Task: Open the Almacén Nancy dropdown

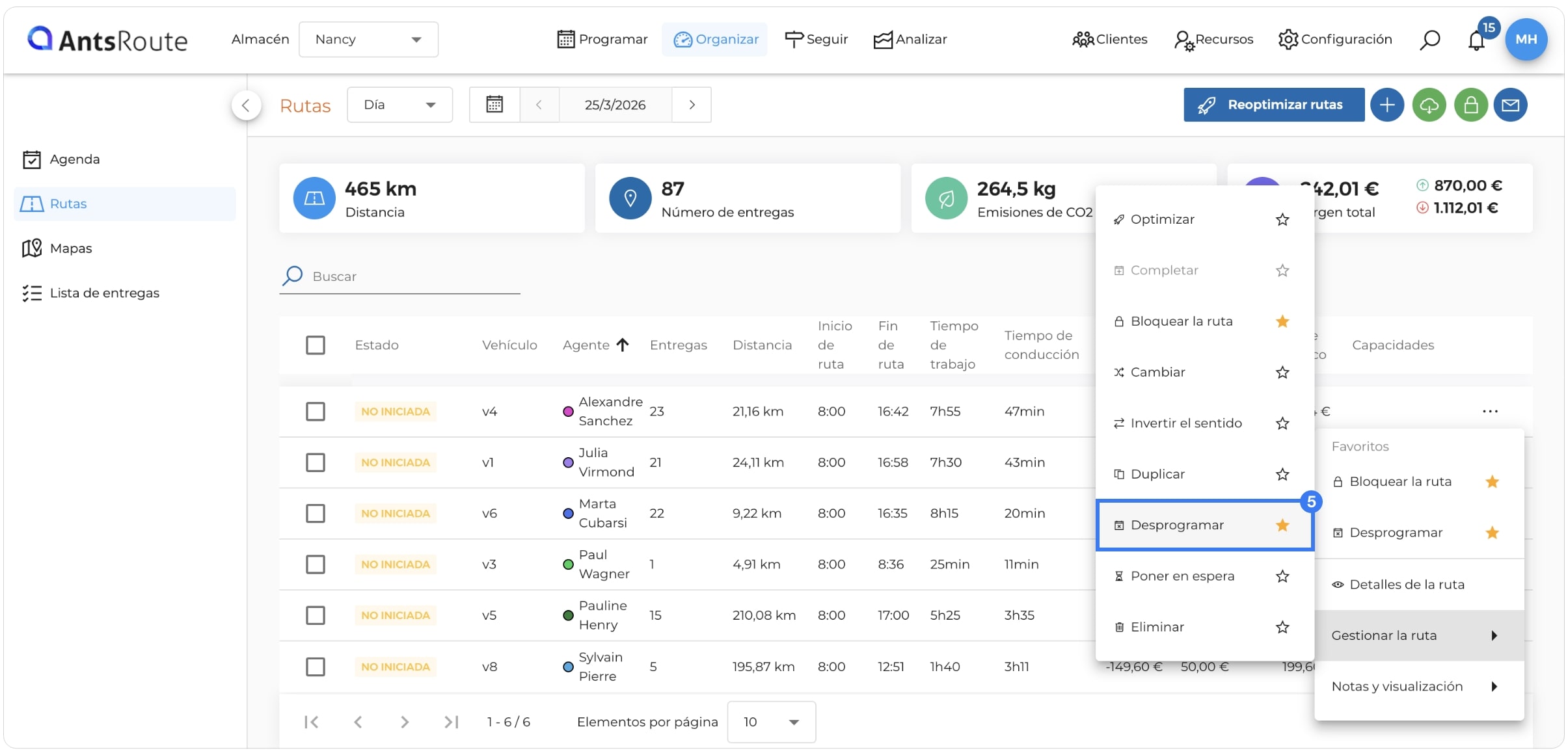Action: 368,40
